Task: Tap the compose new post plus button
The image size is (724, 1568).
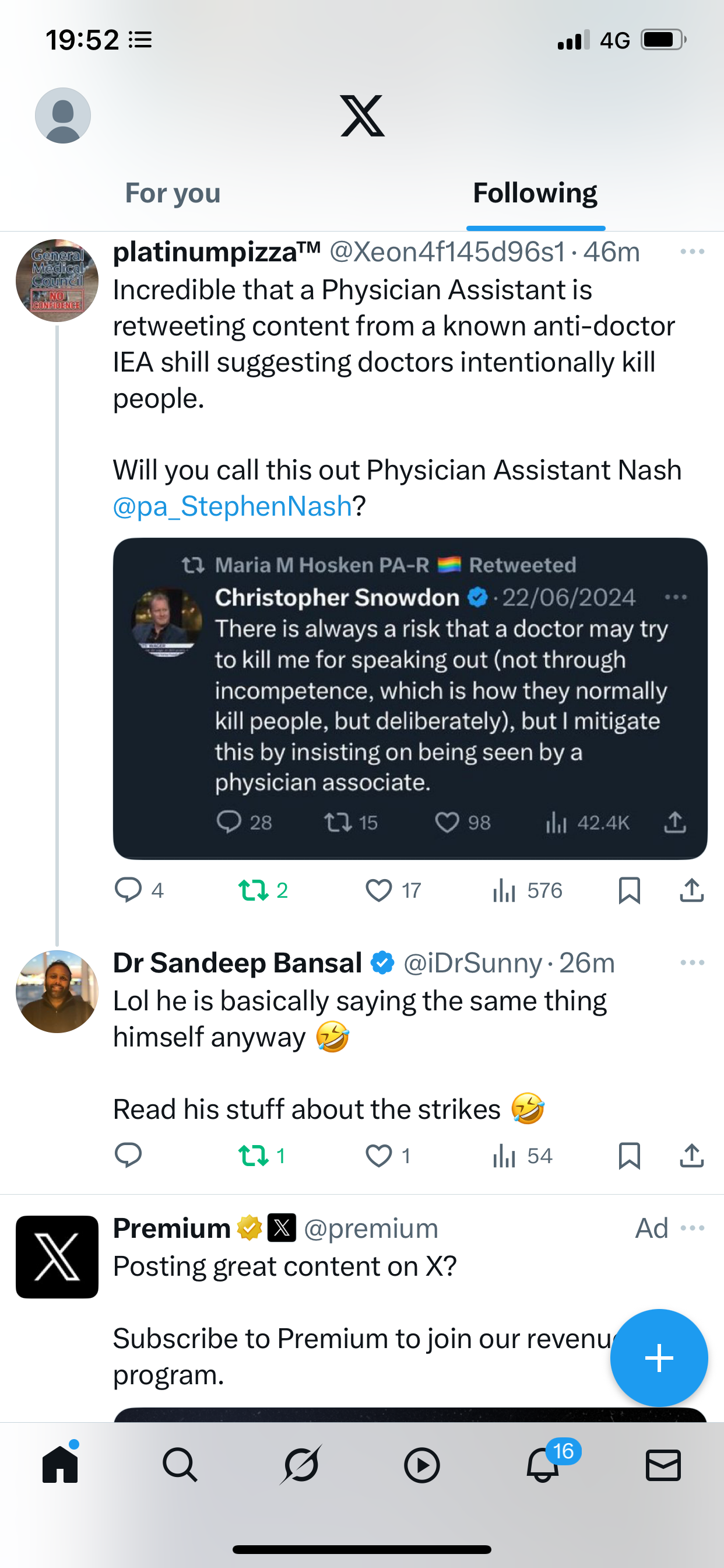Action: tap(659, 1358)
